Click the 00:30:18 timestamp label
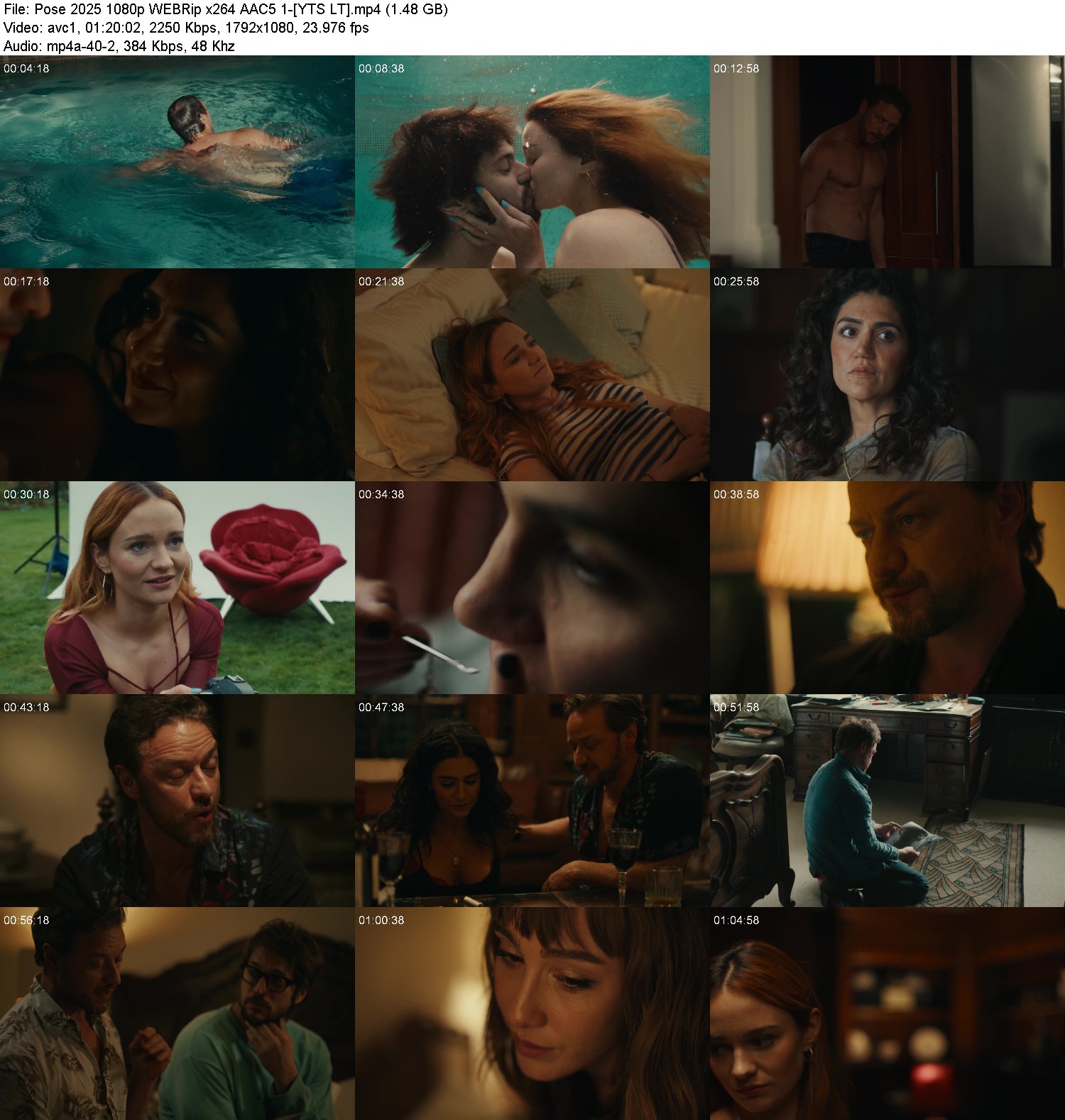1065x1120 pixels. tap(26, 495)
